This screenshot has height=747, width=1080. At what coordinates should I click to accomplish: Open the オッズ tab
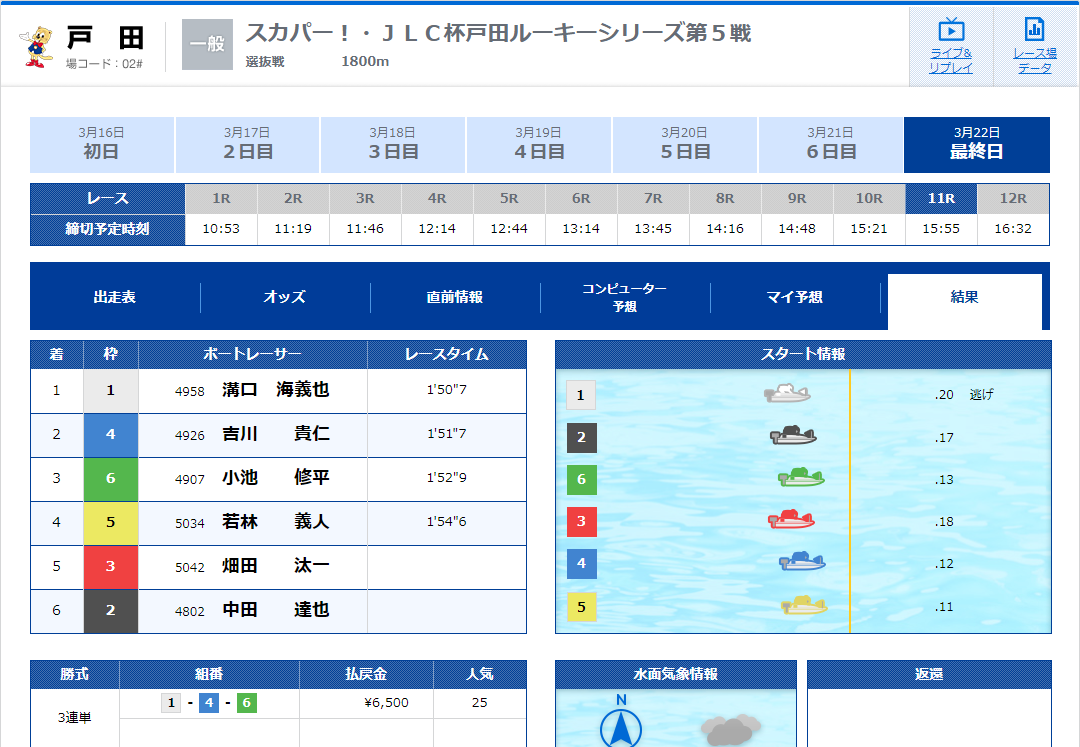click(x=285, y=297)
